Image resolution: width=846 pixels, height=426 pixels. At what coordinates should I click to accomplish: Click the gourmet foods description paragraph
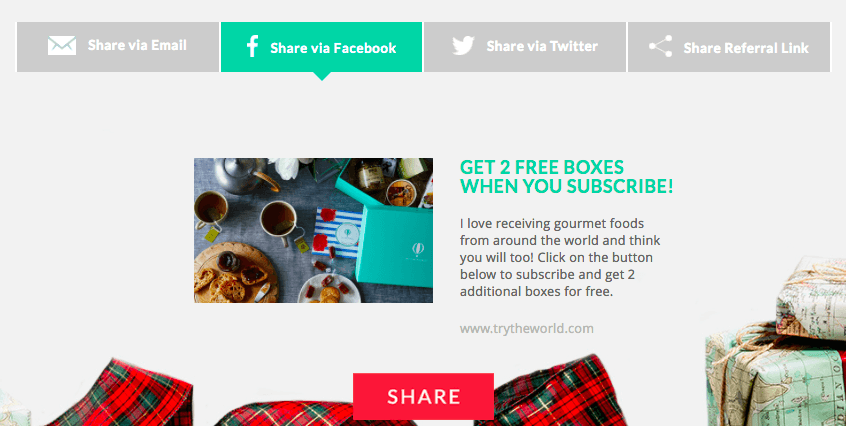560,258
